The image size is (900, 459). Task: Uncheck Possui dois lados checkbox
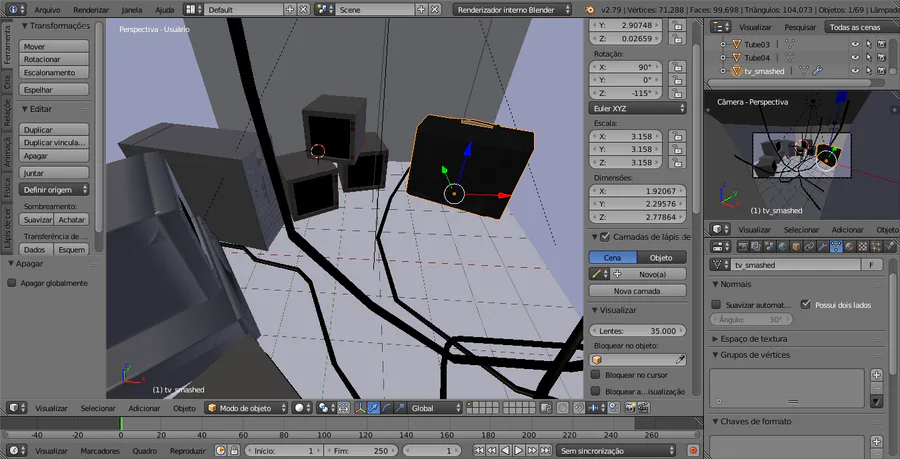point(806,305)
